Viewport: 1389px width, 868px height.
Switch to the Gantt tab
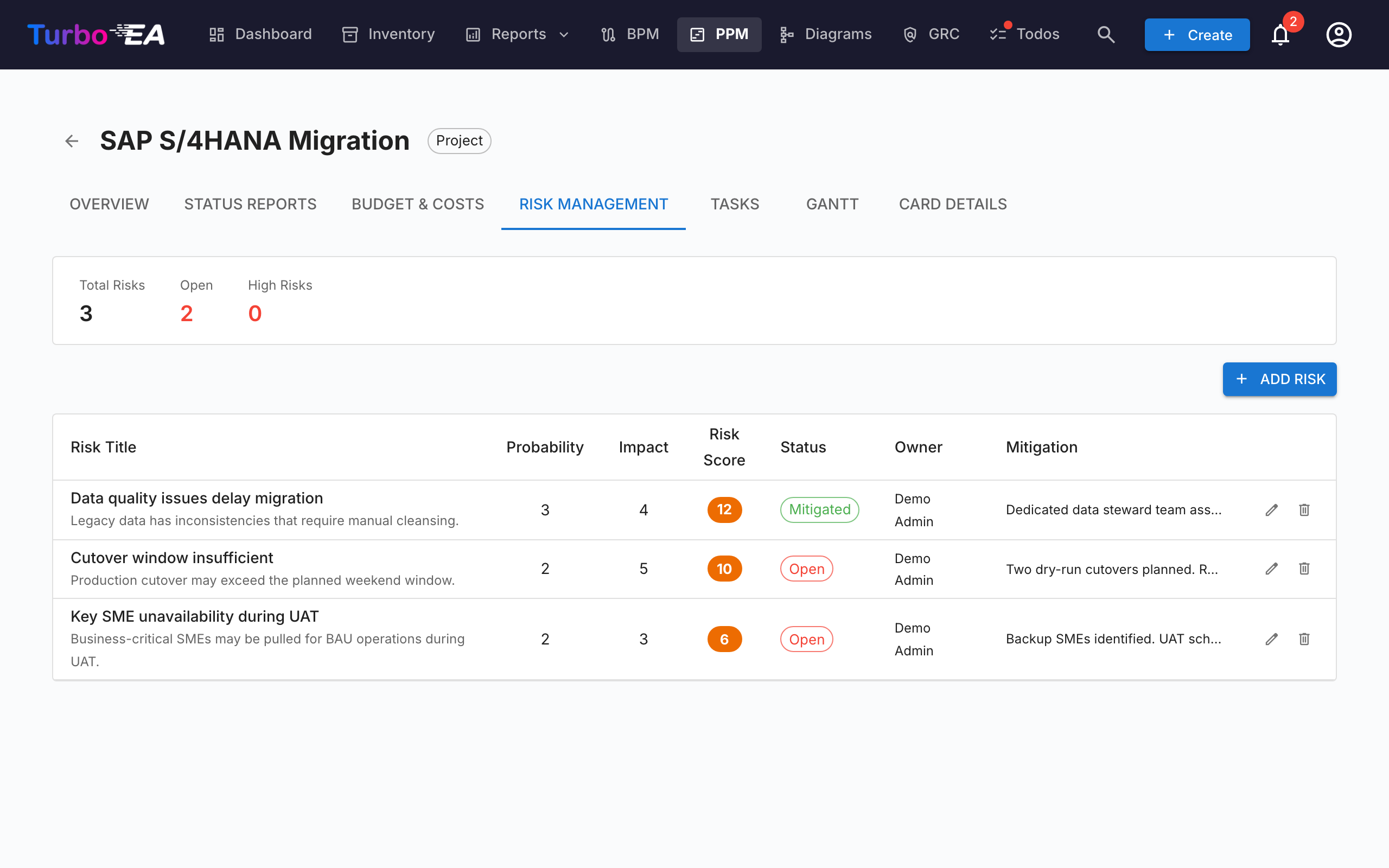[x=832, y=205]
